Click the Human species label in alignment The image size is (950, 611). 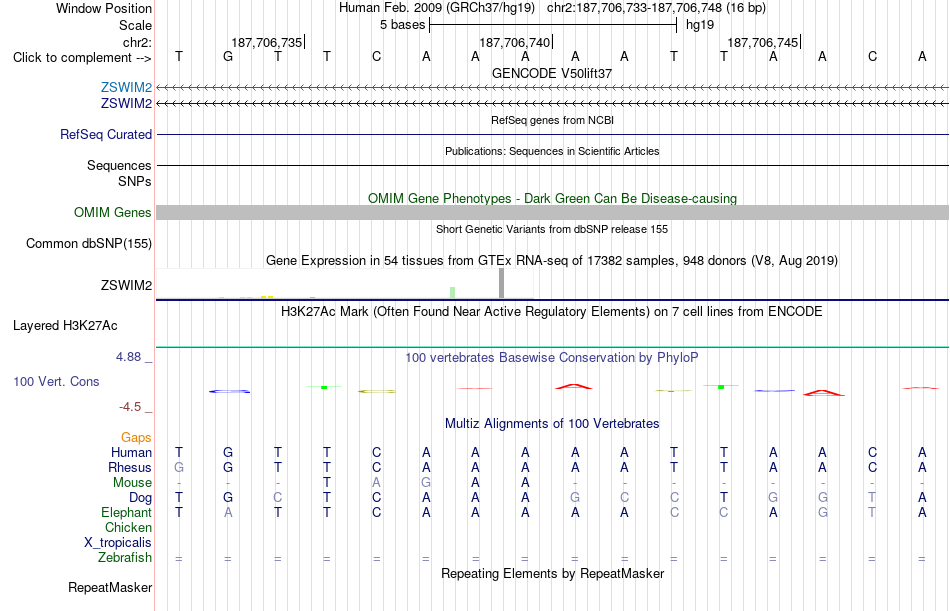(x=131, y=453)
